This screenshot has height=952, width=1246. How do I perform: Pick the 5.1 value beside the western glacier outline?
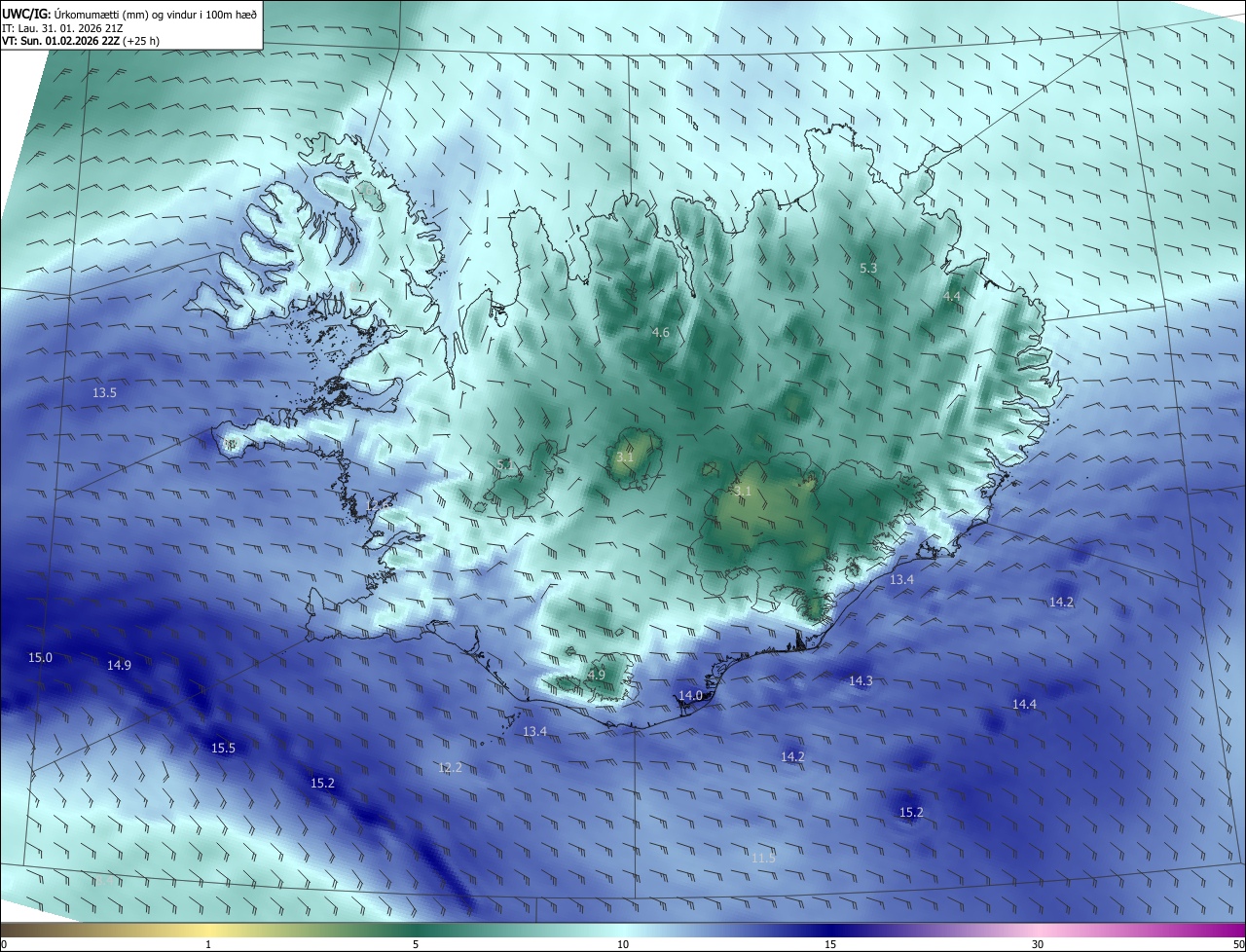click(x=506, y=465)
